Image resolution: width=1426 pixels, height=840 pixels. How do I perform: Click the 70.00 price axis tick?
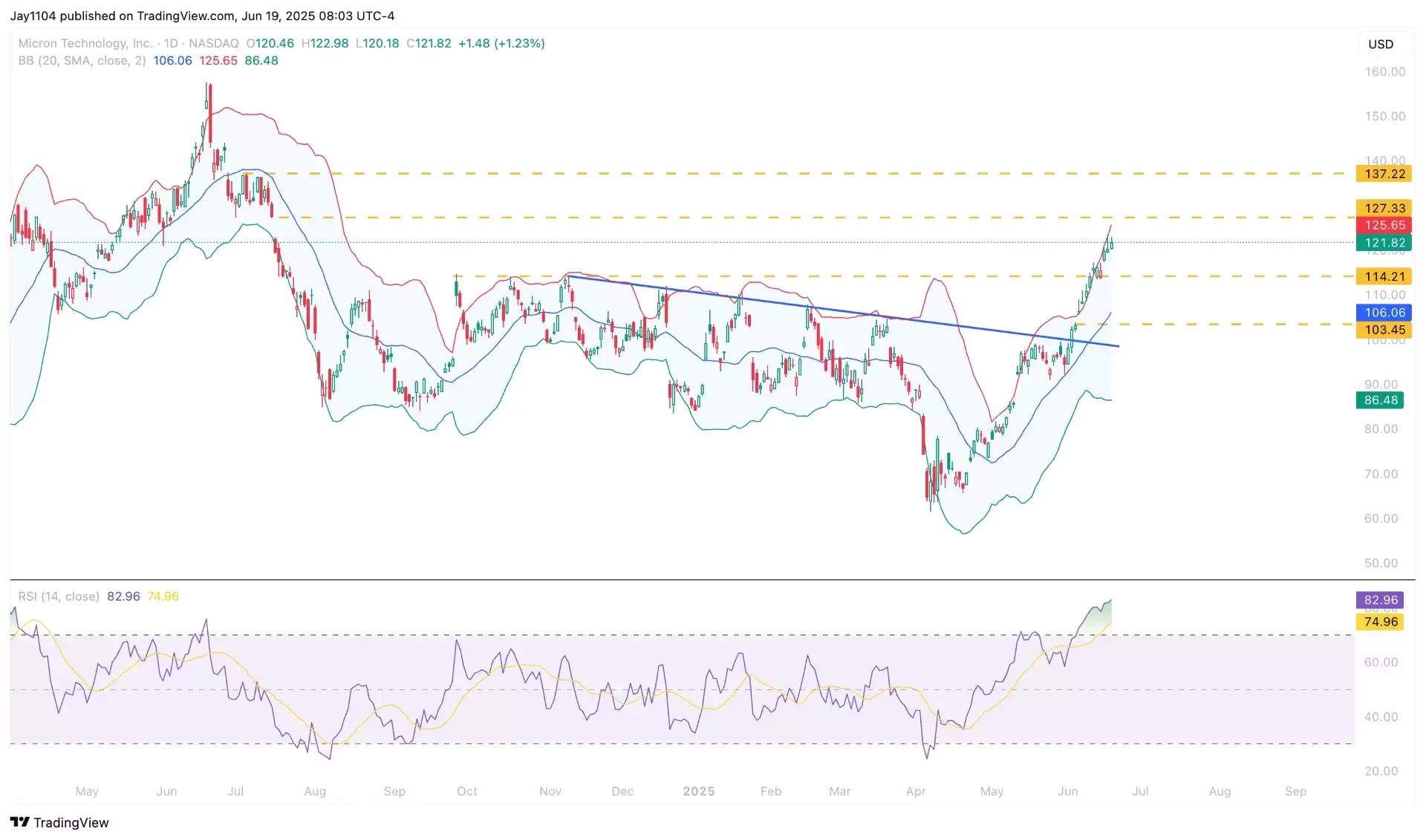(1381, 474)
